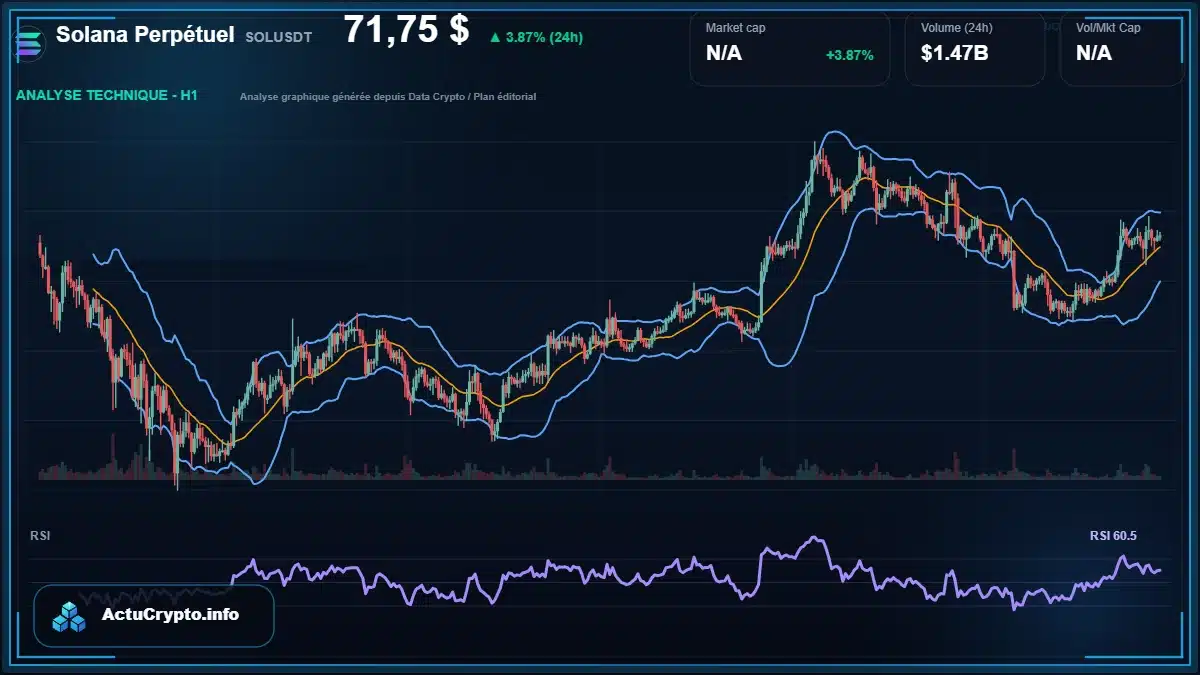Click the +3.87% value in Market cap card
This screenshot has height=675, width=1200.
click(849, 55)
